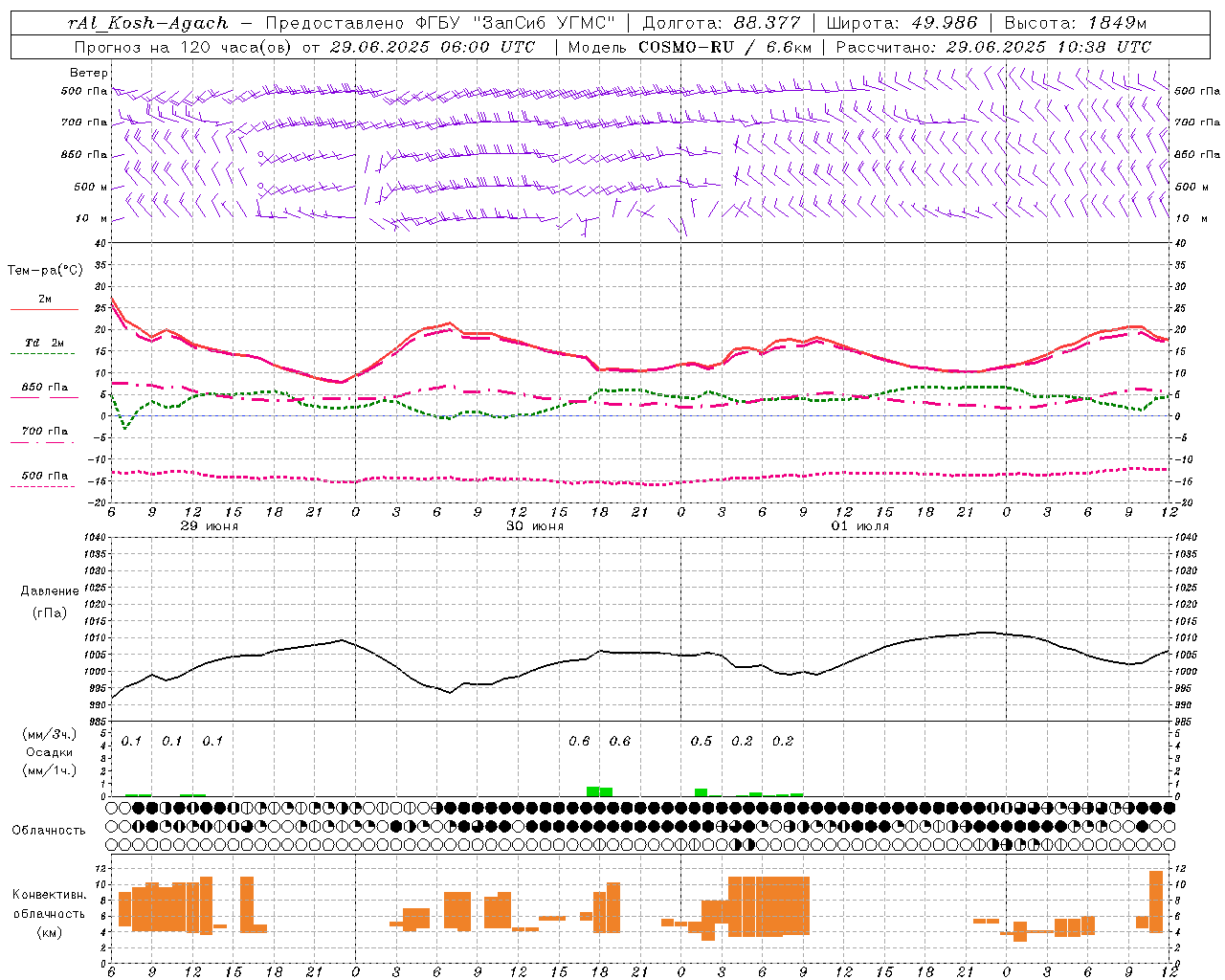Click the Тем-ра(°C) temperature panel label
Image resolution: width=1225 pixels, height=980 pixels.
coord(45,271)
